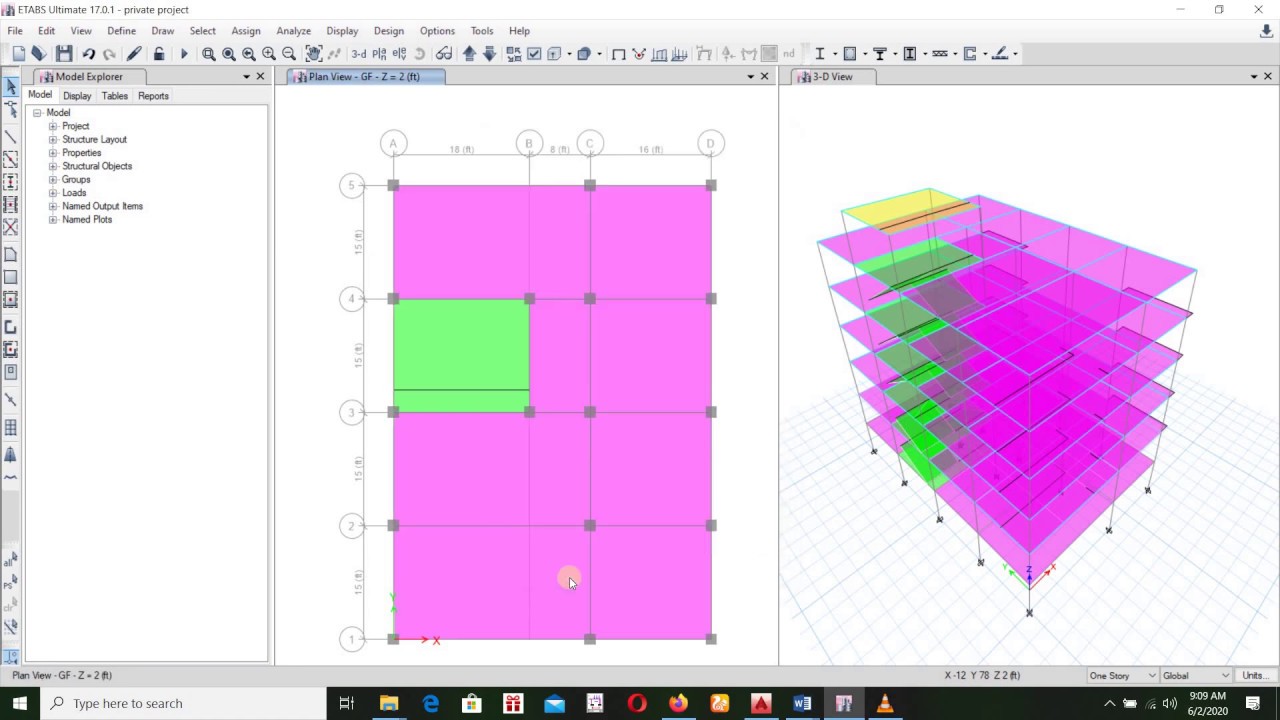Move down one story with the down arrow

point(489,54)
